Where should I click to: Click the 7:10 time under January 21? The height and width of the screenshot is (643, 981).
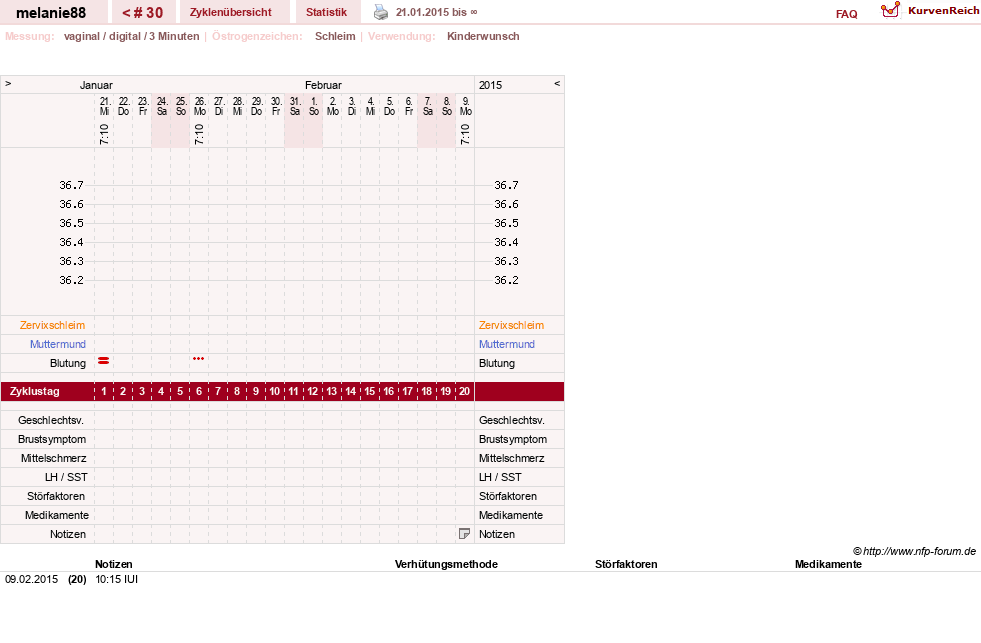coord(104,134)
